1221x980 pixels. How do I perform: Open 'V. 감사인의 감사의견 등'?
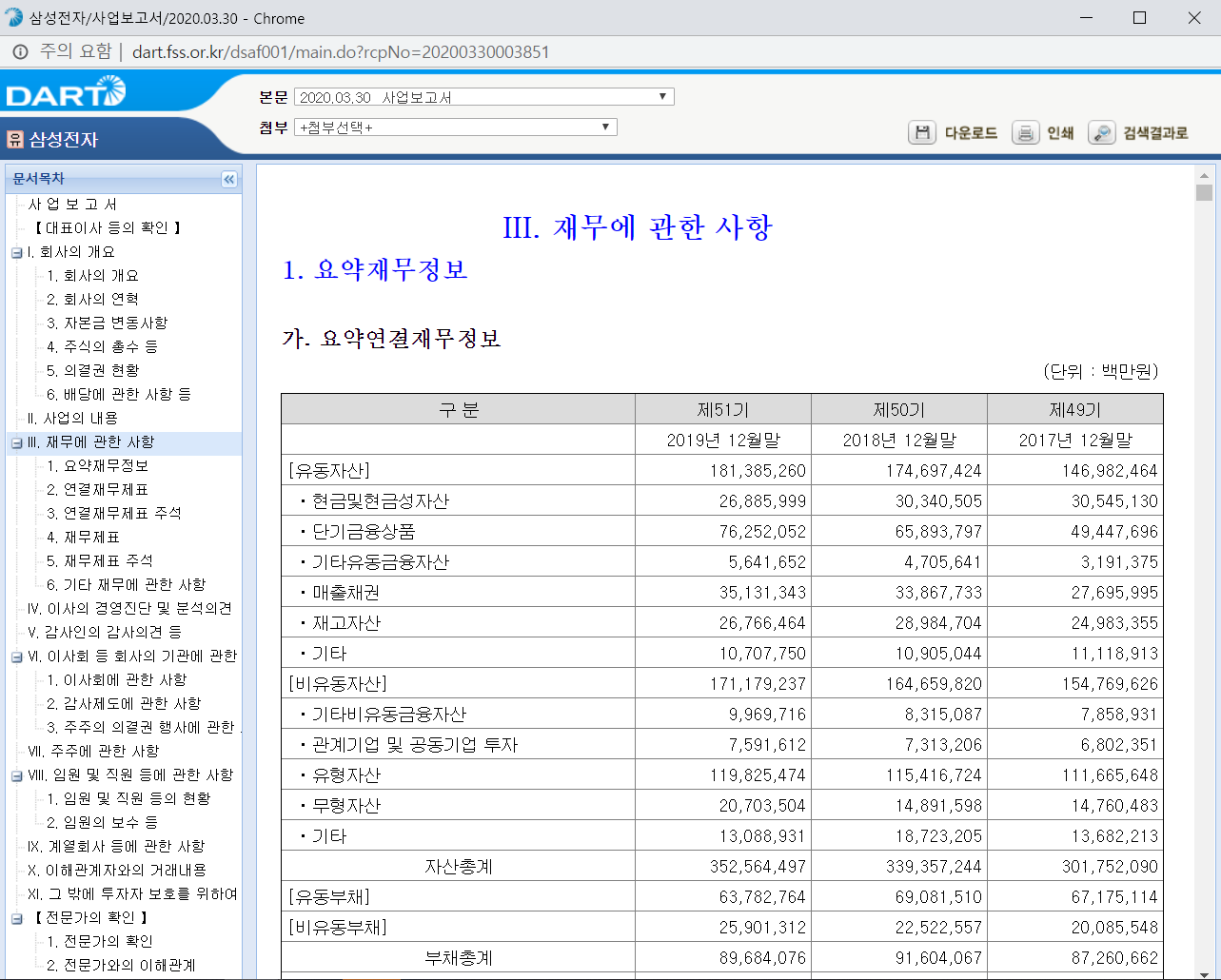pyautogui.click(x=105, y=633)
